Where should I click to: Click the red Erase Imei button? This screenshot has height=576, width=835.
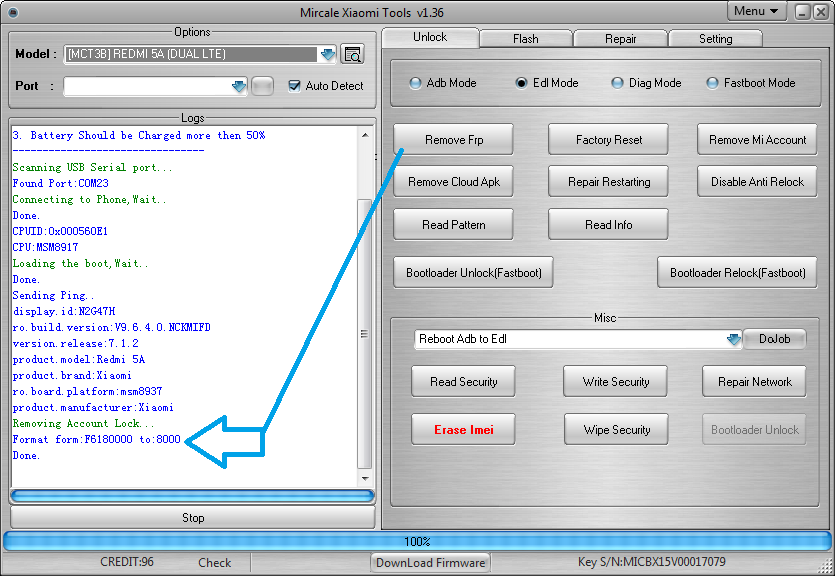pyautogui.click(x=463, y=430)
